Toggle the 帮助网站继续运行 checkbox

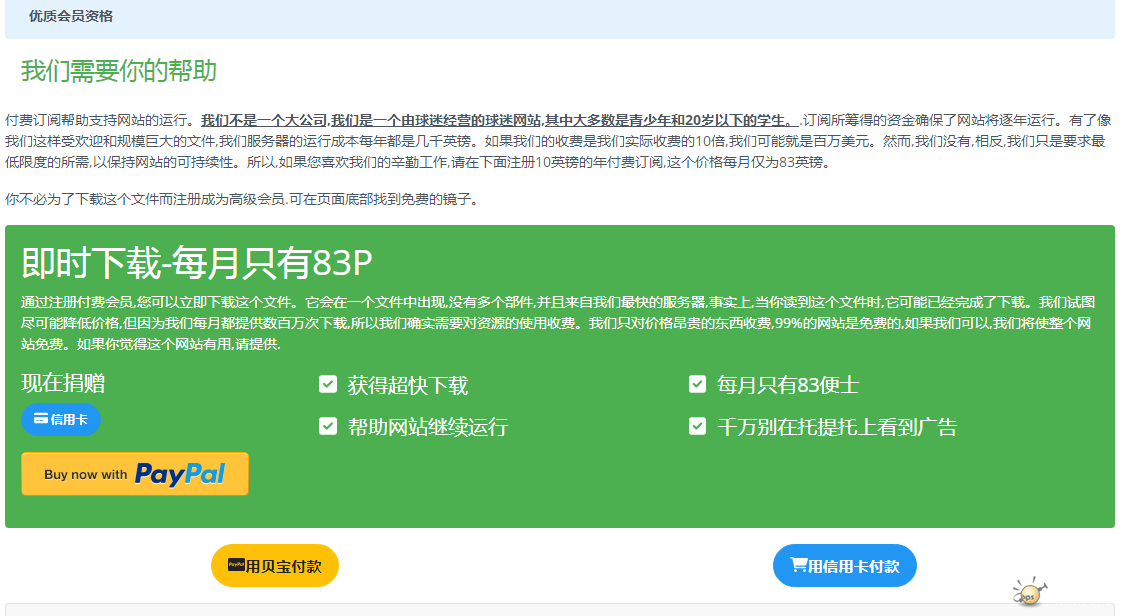tap(328, 426)
